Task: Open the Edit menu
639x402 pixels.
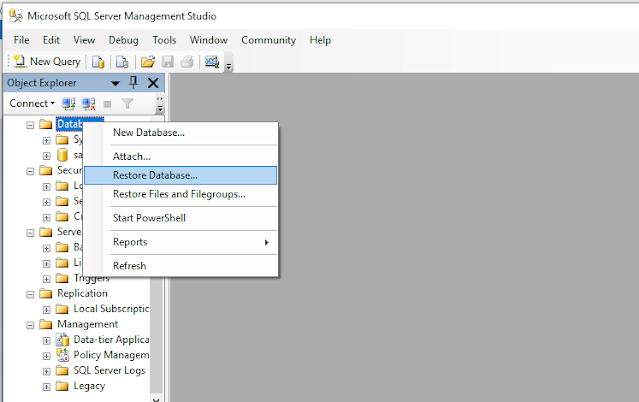Action: pos(51,40)
